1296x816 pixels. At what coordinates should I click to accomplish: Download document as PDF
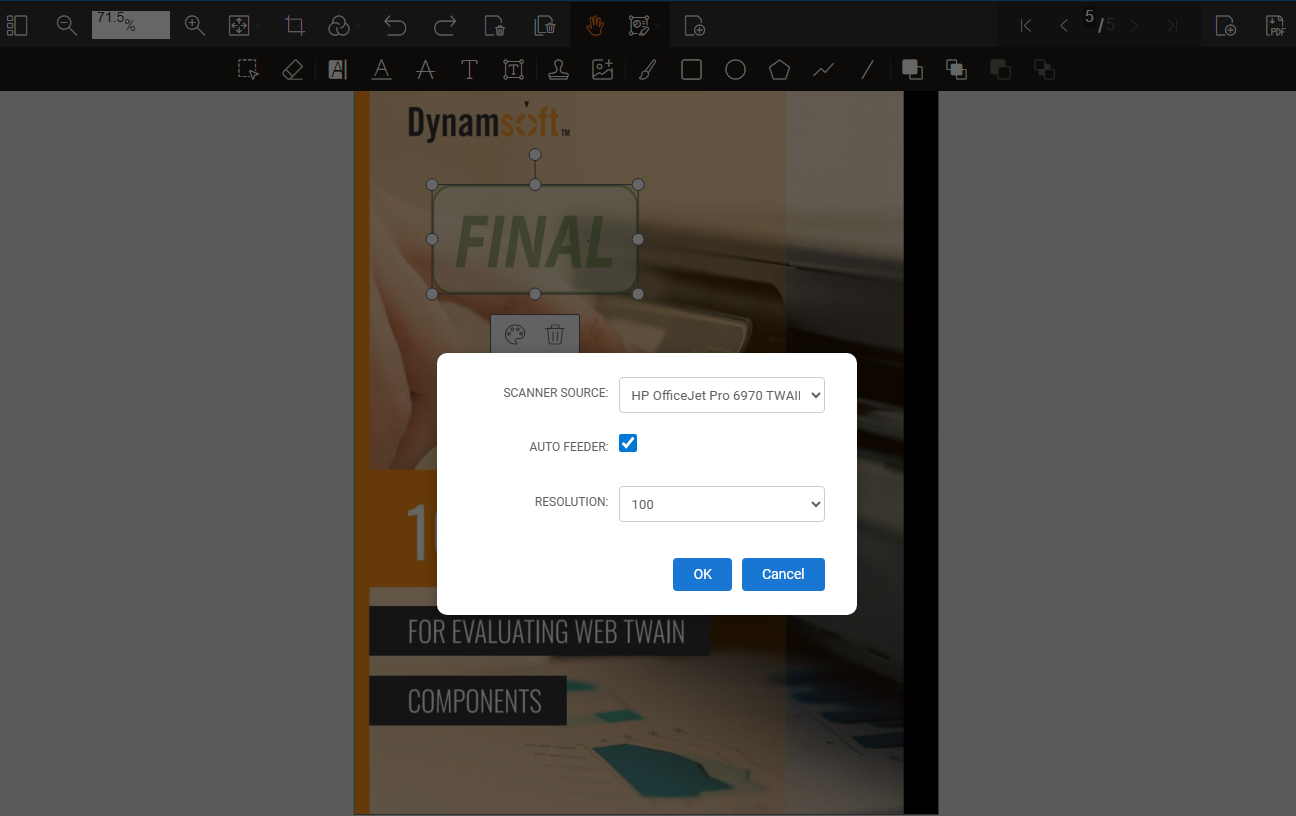coord(1275,26)
